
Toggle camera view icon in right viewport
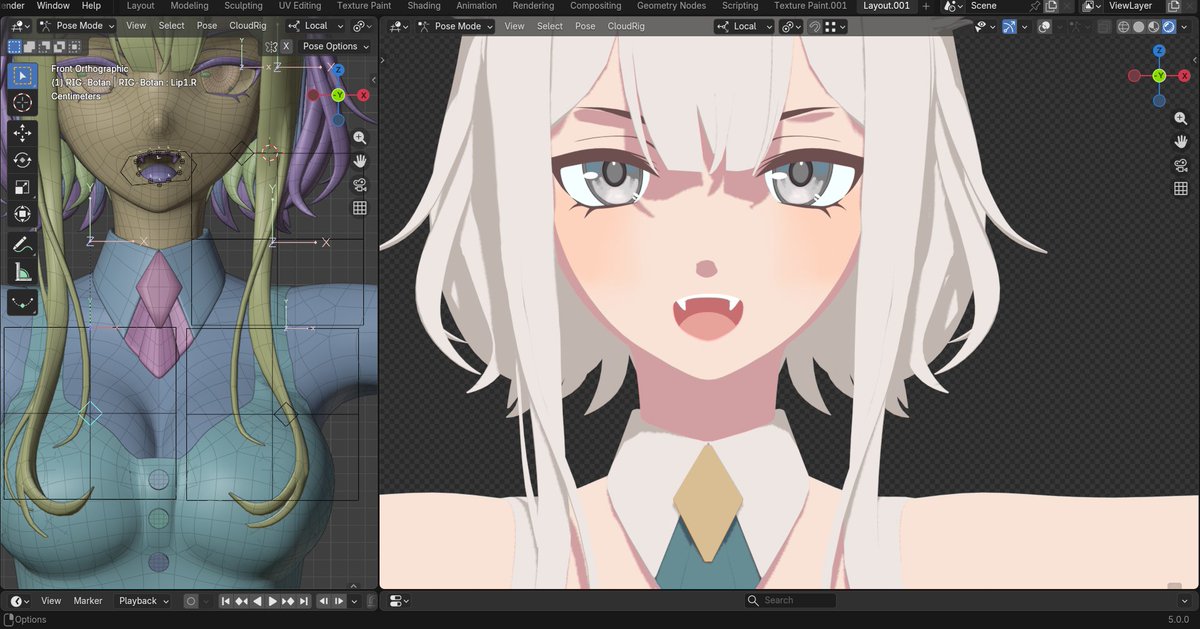pos(1181,165)
